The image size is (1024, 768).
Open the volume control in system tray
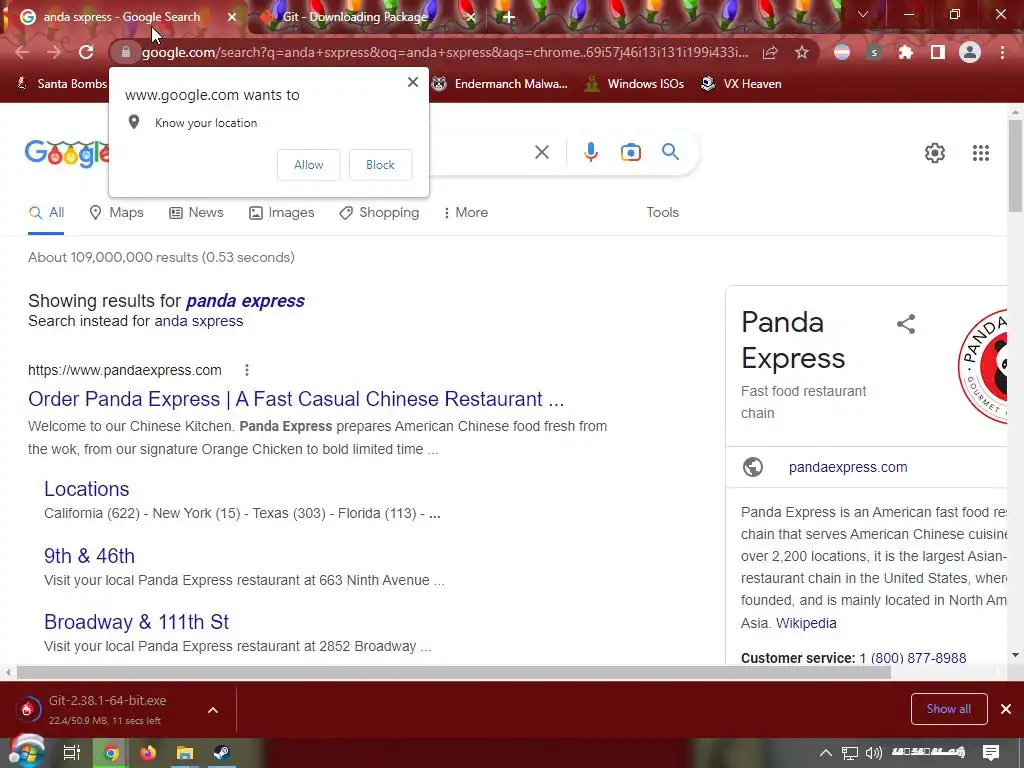pos(873,753)
